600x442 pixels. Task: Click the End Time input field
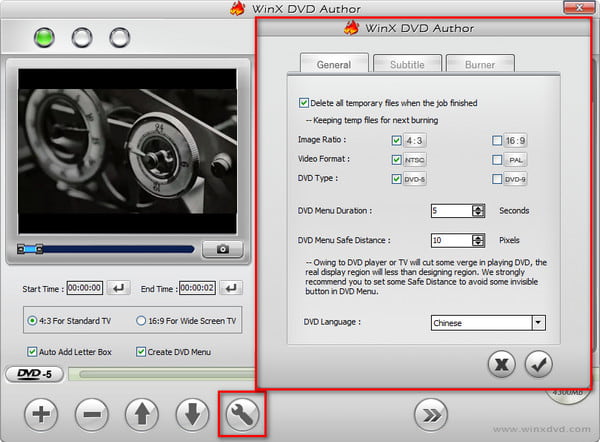click(197, 288)
